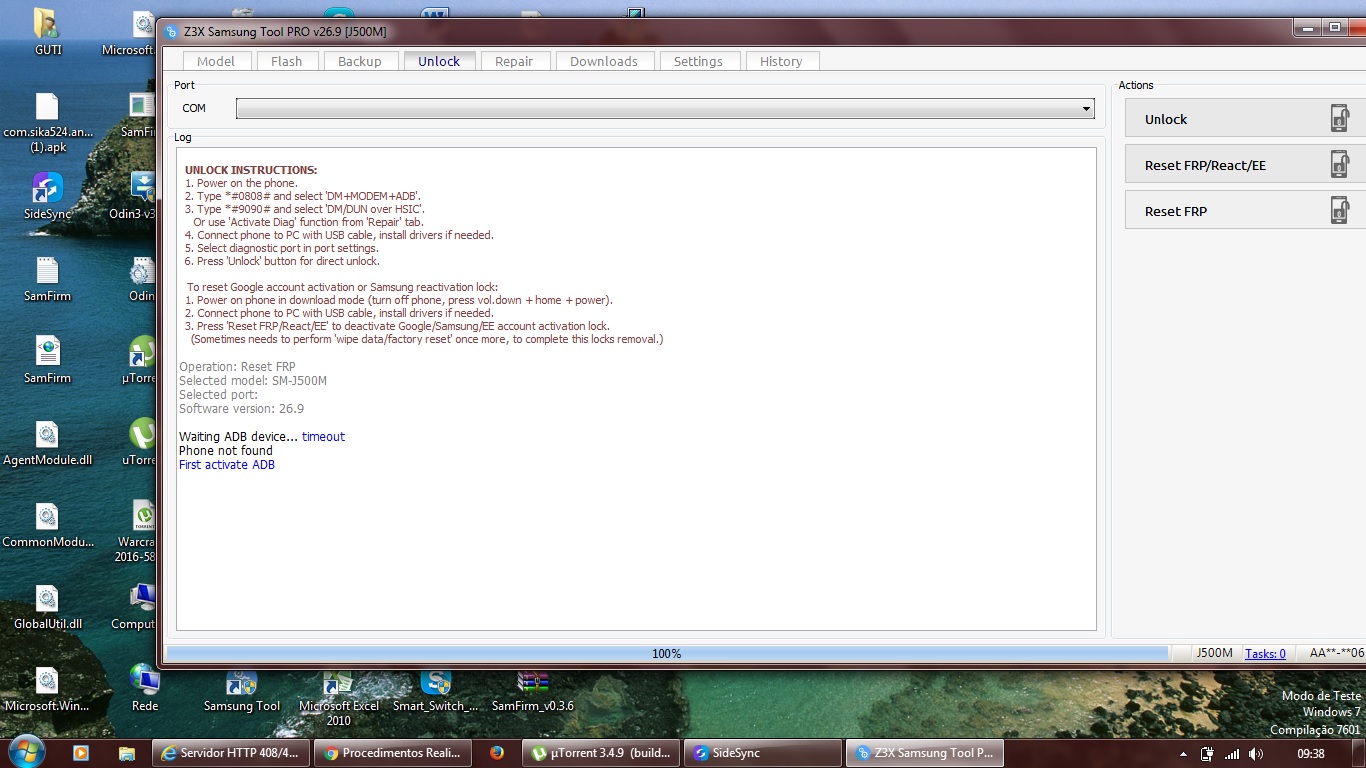Click network signal bars tray icon
This screenshot has height=768, width=1366.
(1232, 754)
